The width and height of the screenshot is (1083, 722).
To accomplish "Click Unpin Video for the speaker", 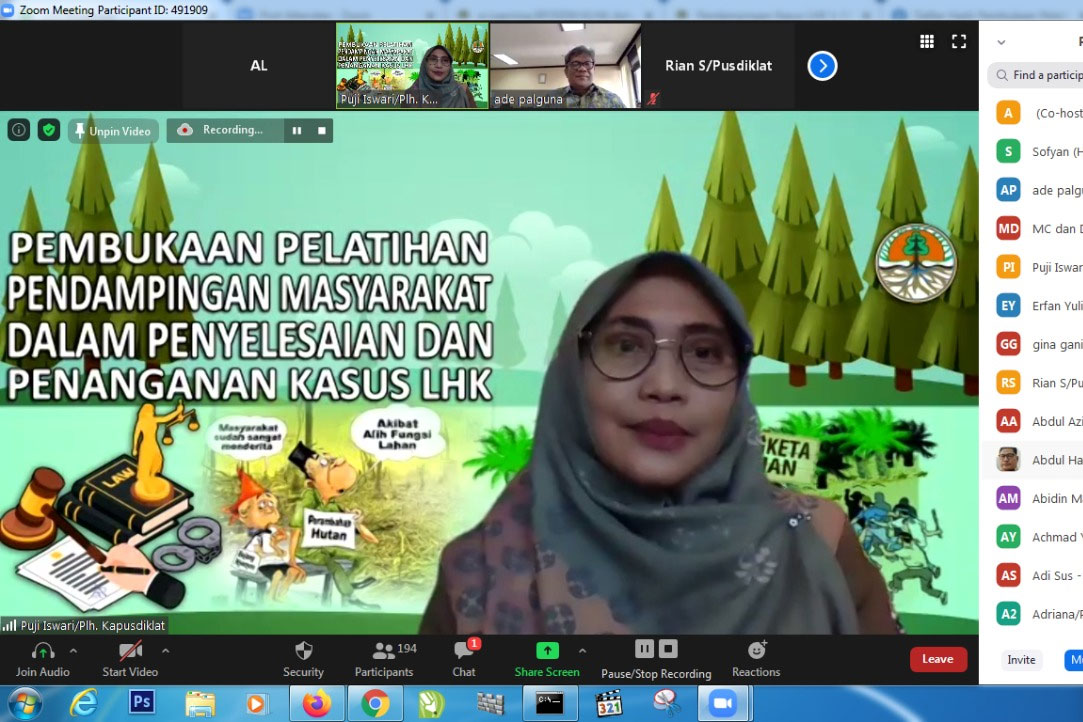I will click(x=113, y=130).
